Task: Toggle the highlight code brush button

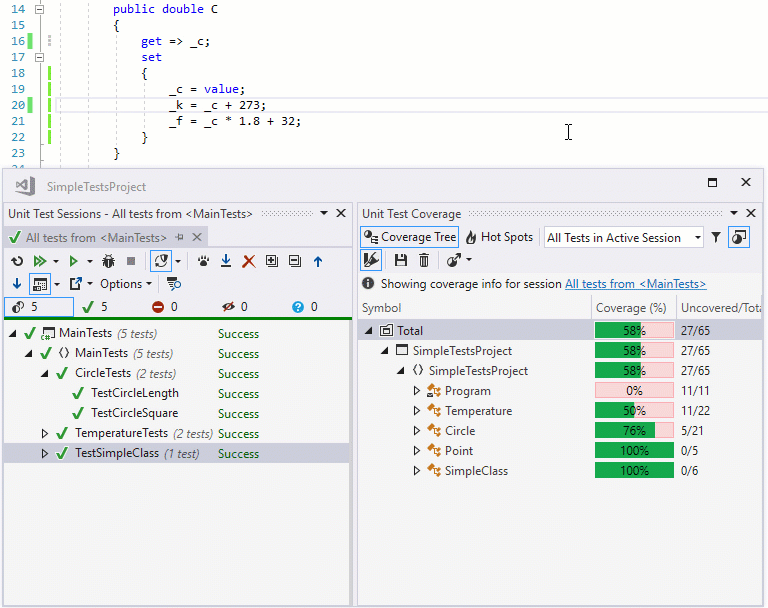Action: [371, 260]
